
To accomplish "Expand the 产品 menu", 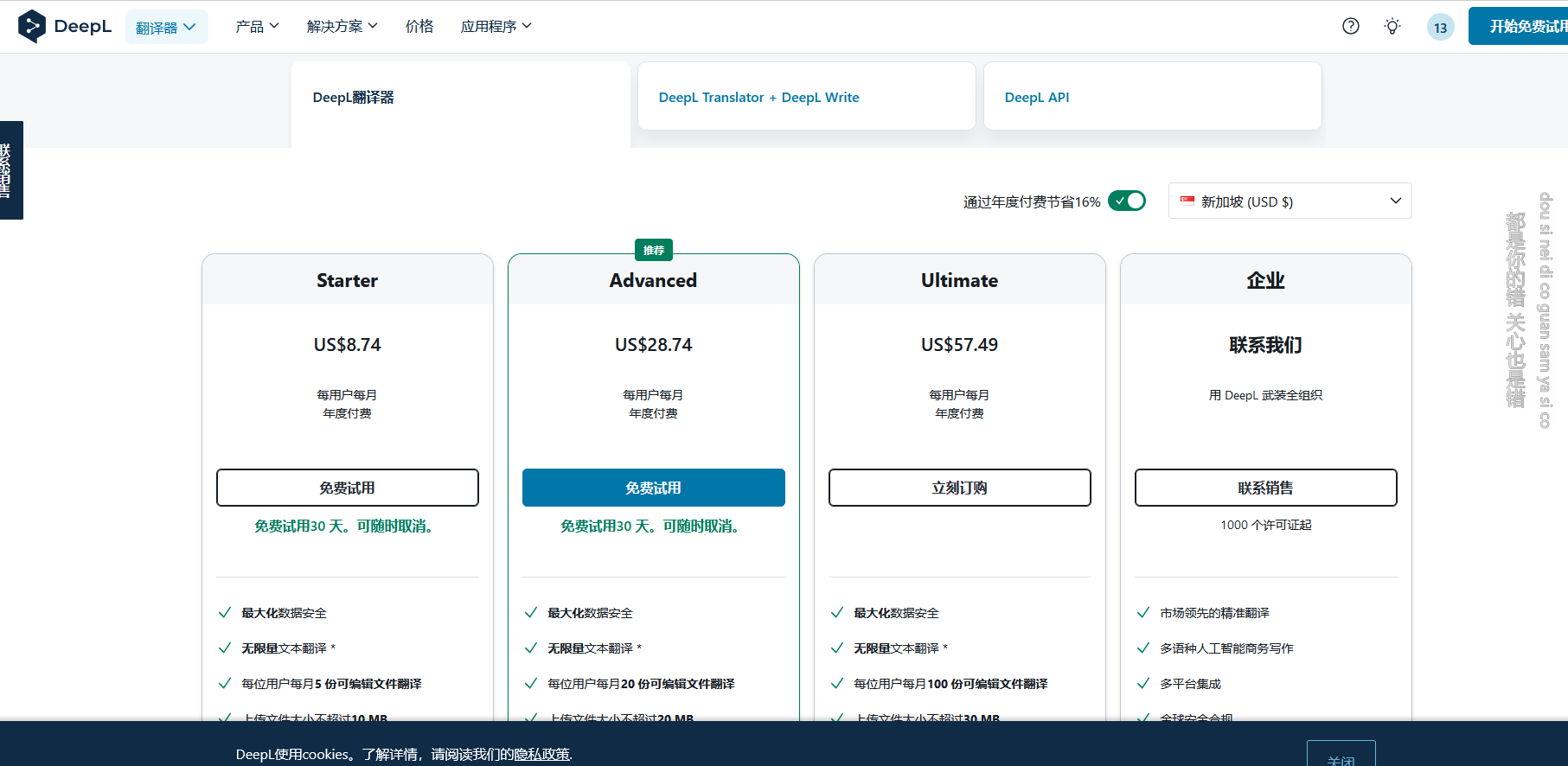I will pos(257,27).
